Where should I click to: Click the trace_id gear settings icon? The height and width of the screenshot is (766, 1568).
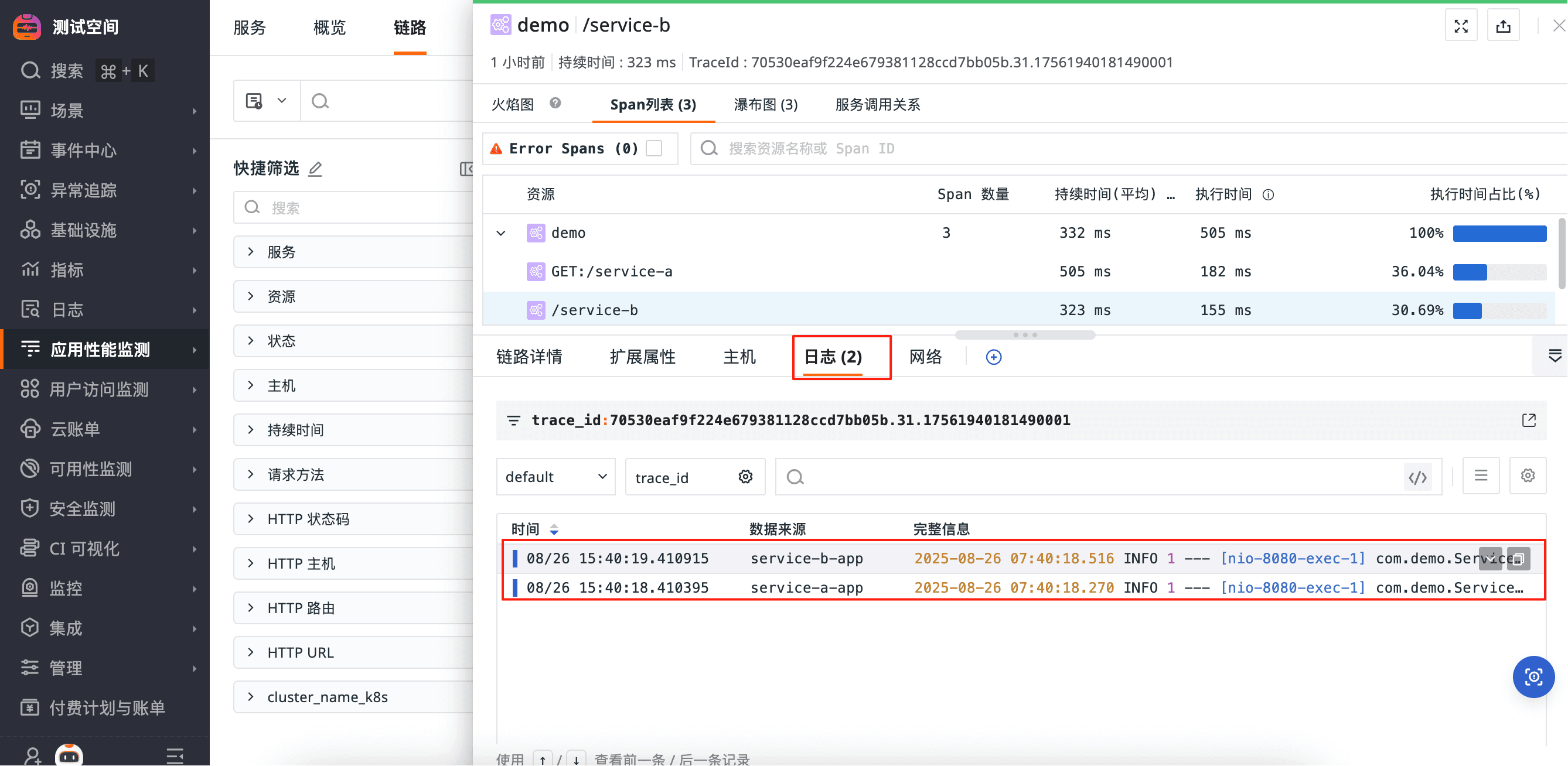click(x=746, y=477)
